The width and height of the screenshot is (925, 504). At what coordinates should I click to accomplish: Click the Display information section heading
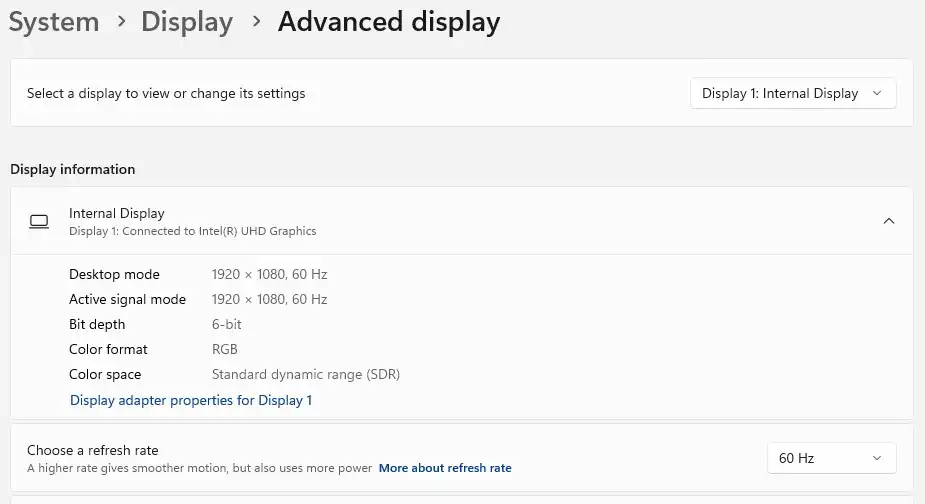coord(72,169)
